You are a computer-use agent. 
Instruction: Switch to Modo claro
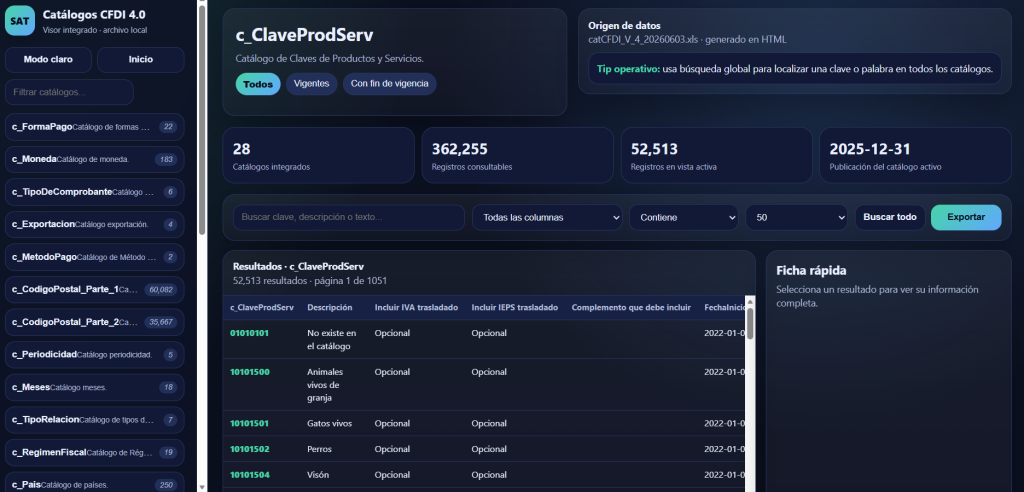(x=48, y=59)
